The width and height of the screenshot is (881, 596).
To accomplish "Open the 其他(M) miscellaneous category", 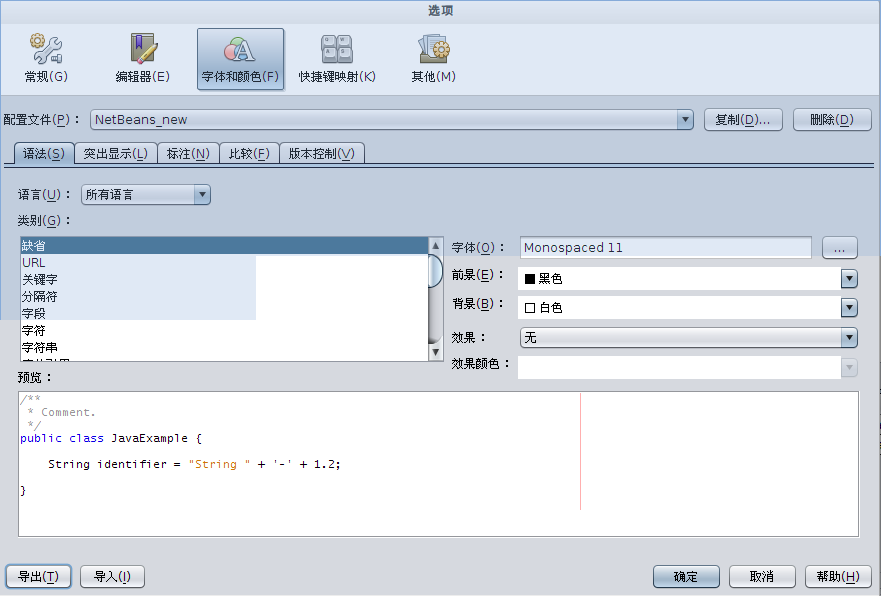I will click(433, 59).
